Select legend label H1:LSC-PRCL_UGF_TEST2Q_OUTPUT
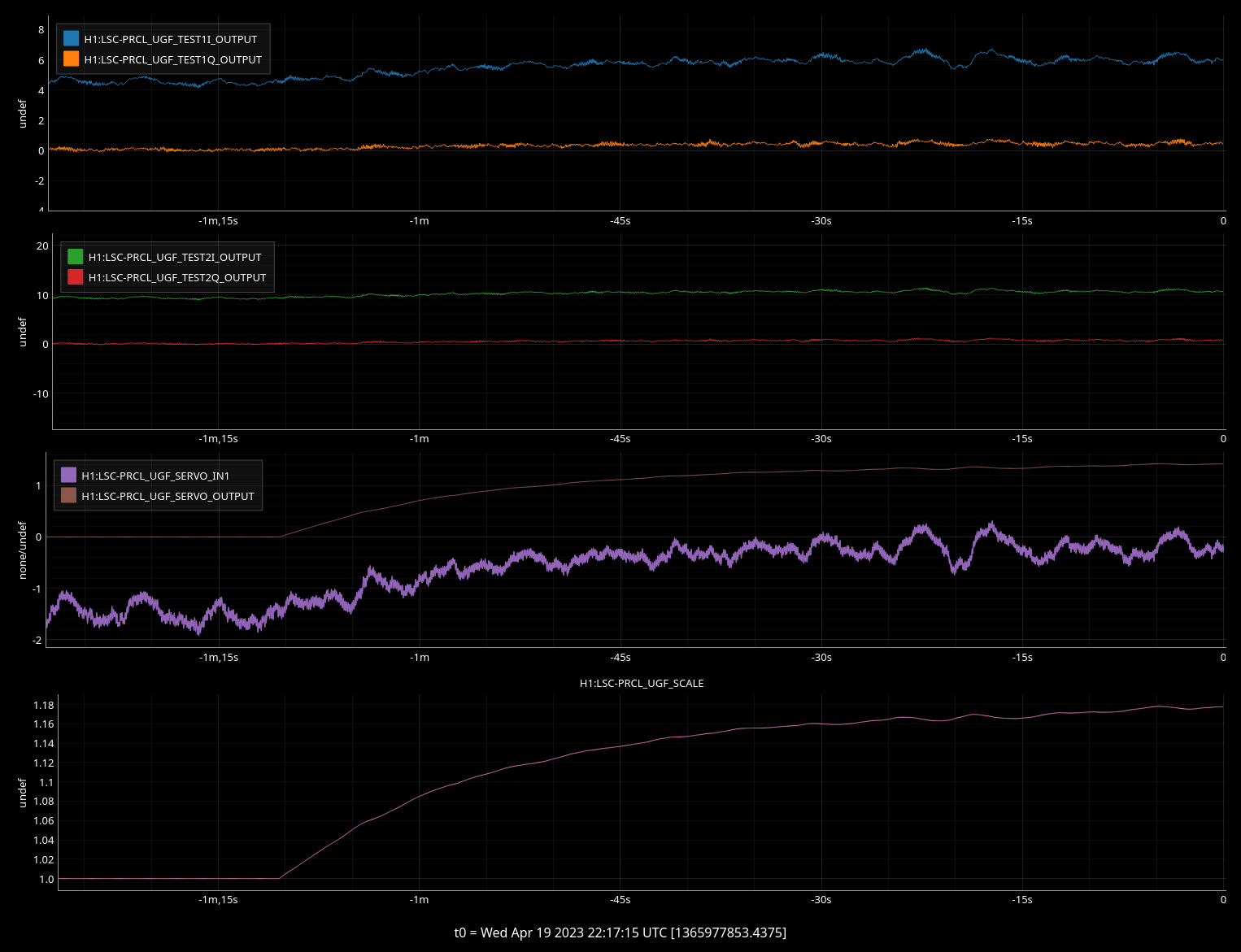The width and height of the screenshot is (1241, 952). click(177, 277)
